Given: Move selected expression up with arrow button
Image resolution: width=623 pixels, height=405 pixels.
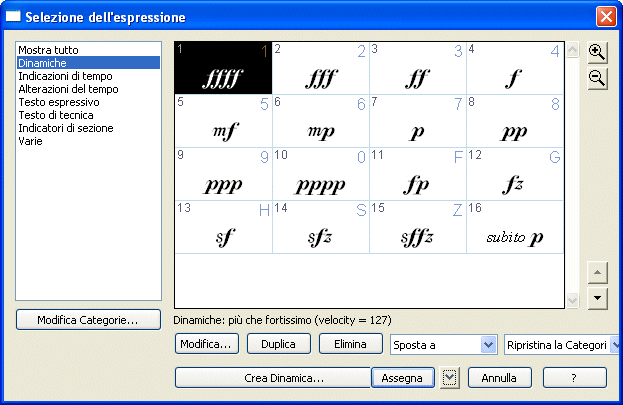Looking at the screenshot, I should pos(597,273).
